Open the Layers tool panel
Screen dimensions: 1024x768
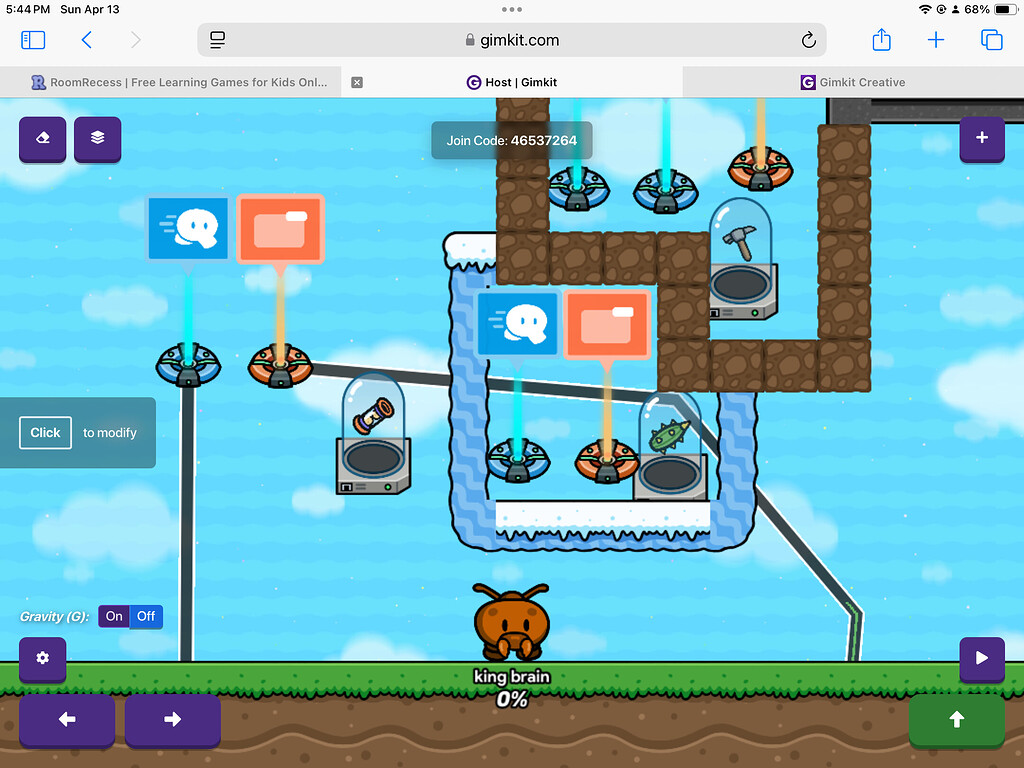click(97, 139)
